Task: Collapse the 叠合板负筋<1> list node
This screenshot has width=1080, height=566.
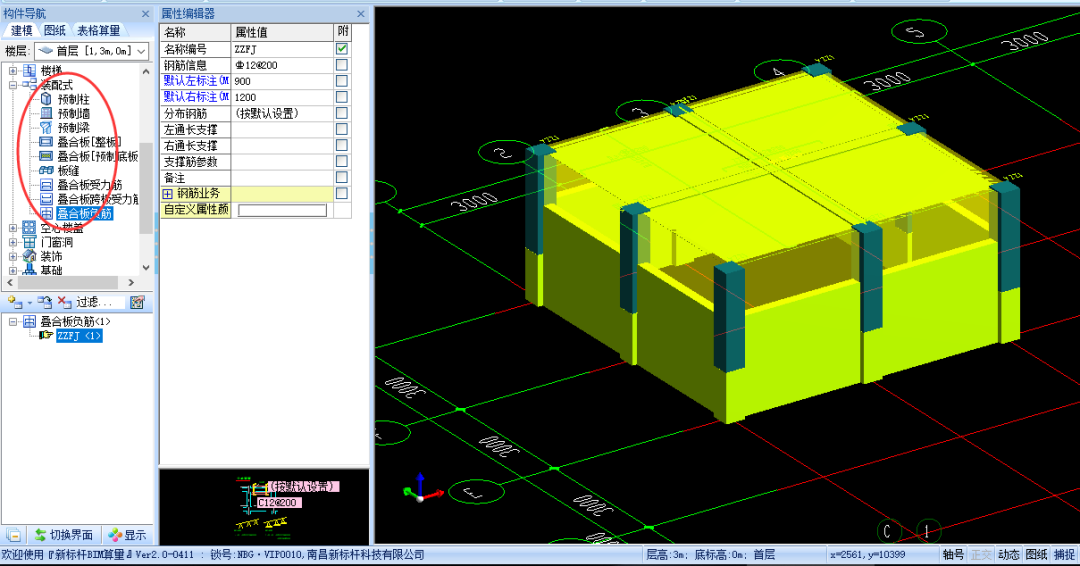Action: pyautogui.click(x=13, y=322)
